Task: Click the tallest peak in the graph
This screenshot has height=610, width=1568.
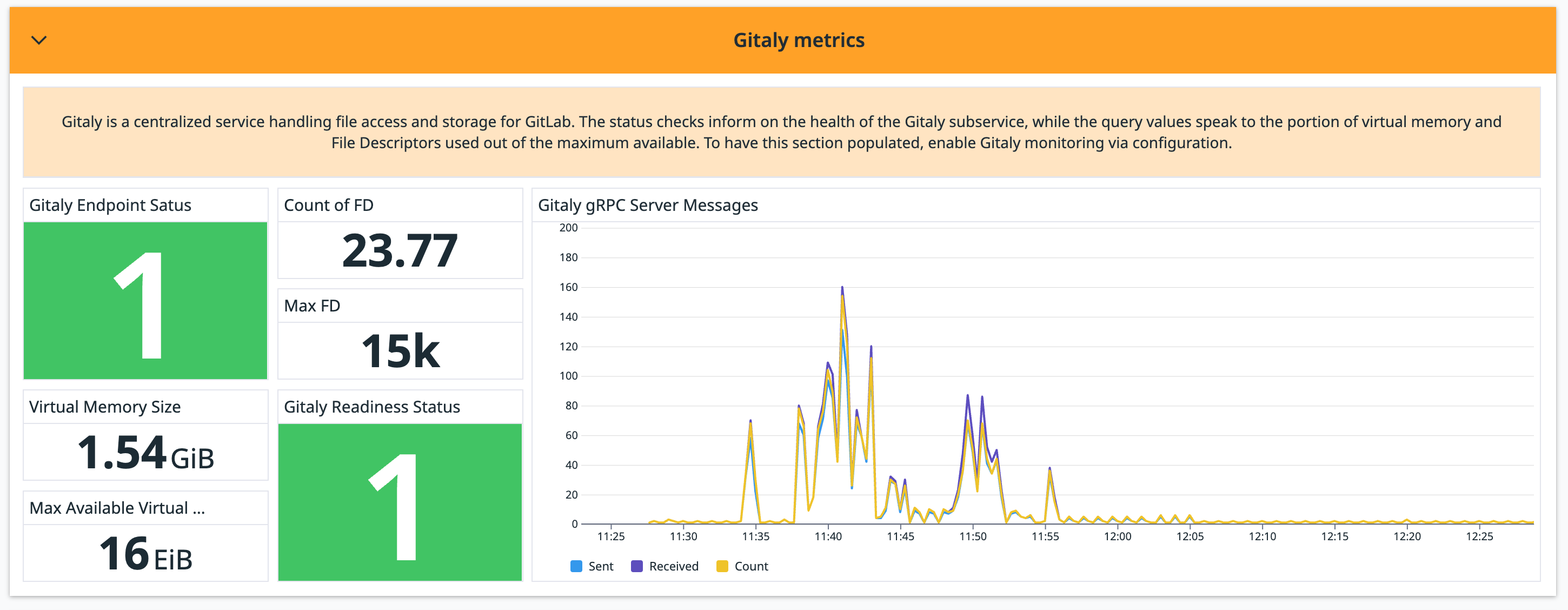Action: click(842, 286)
